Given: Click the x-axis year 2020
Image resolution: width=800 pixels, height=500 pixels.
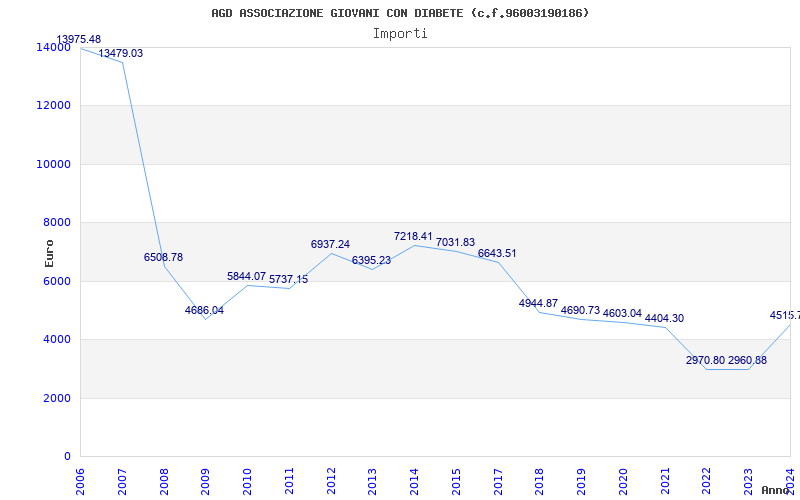Looking at the screenshot, I should click(623, 481).
